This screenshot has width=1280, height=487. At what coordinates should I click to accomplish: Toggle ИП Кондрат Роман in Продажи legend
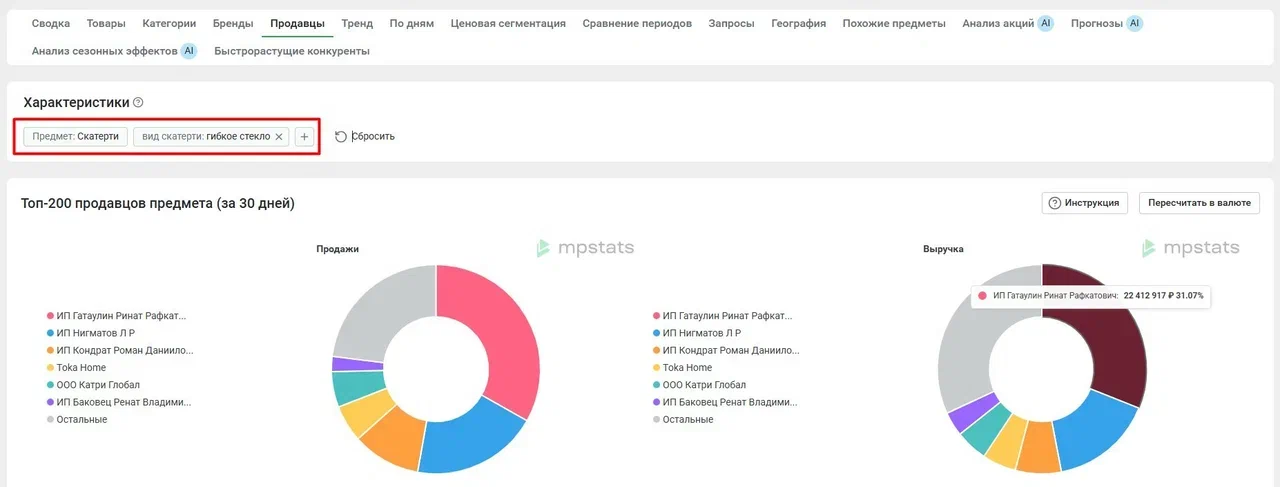coord(120,351)
